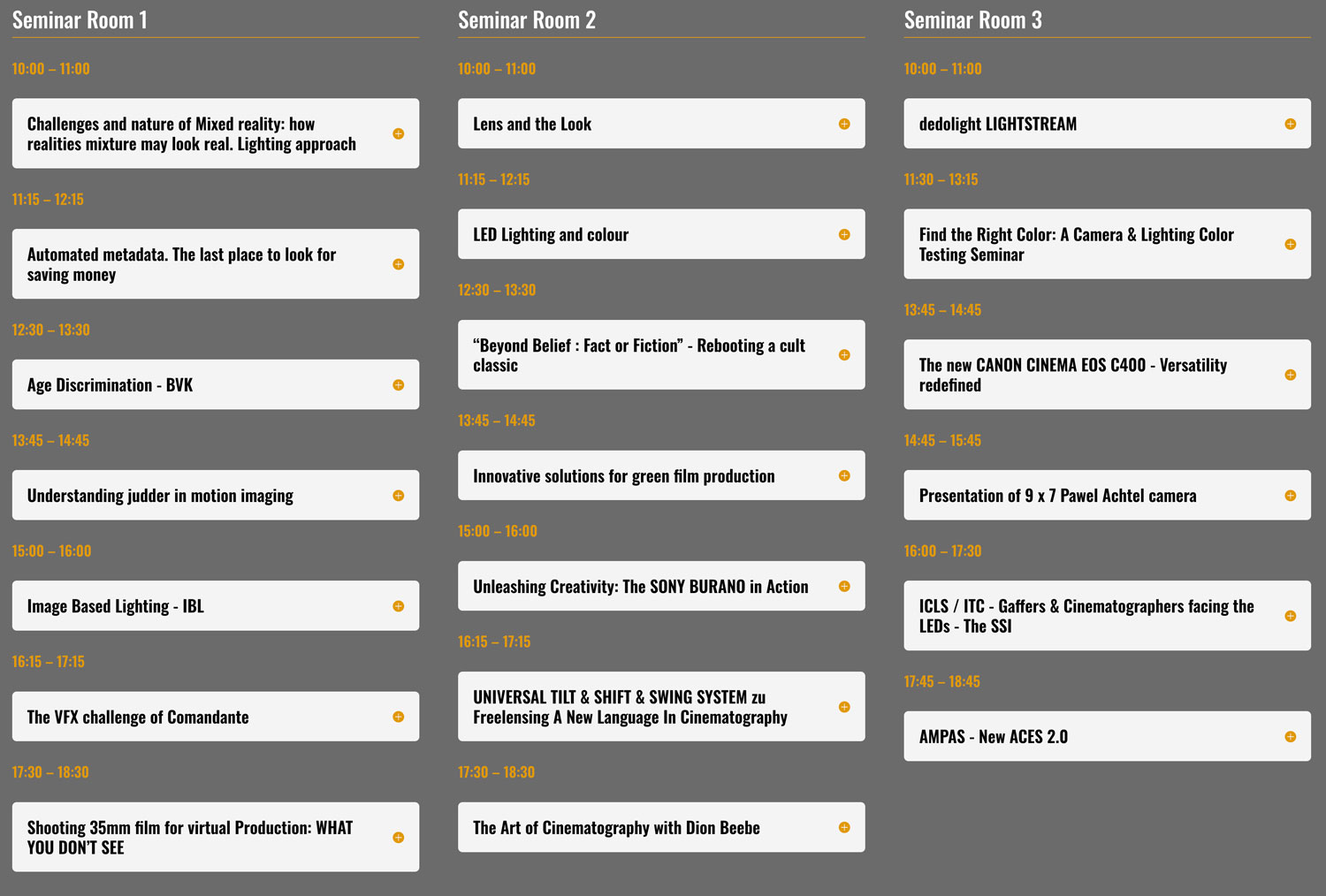This screenshot has height=896, width=1326.
Task: Expand the CANON CINEMA EOS C400 session
Action: (1107, 375)
